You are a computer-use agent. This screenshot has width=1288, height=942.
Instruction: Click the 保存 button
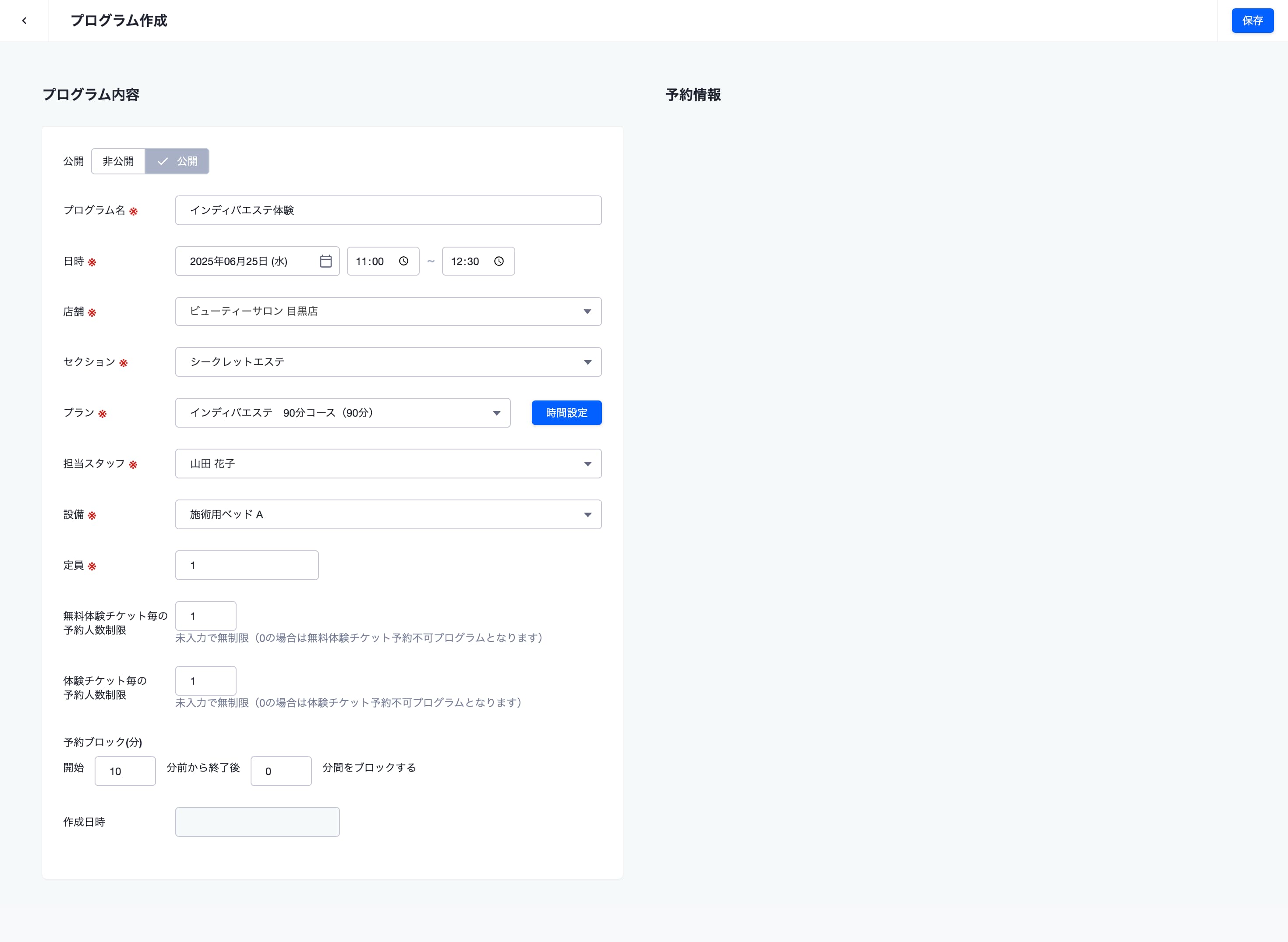1252,21
